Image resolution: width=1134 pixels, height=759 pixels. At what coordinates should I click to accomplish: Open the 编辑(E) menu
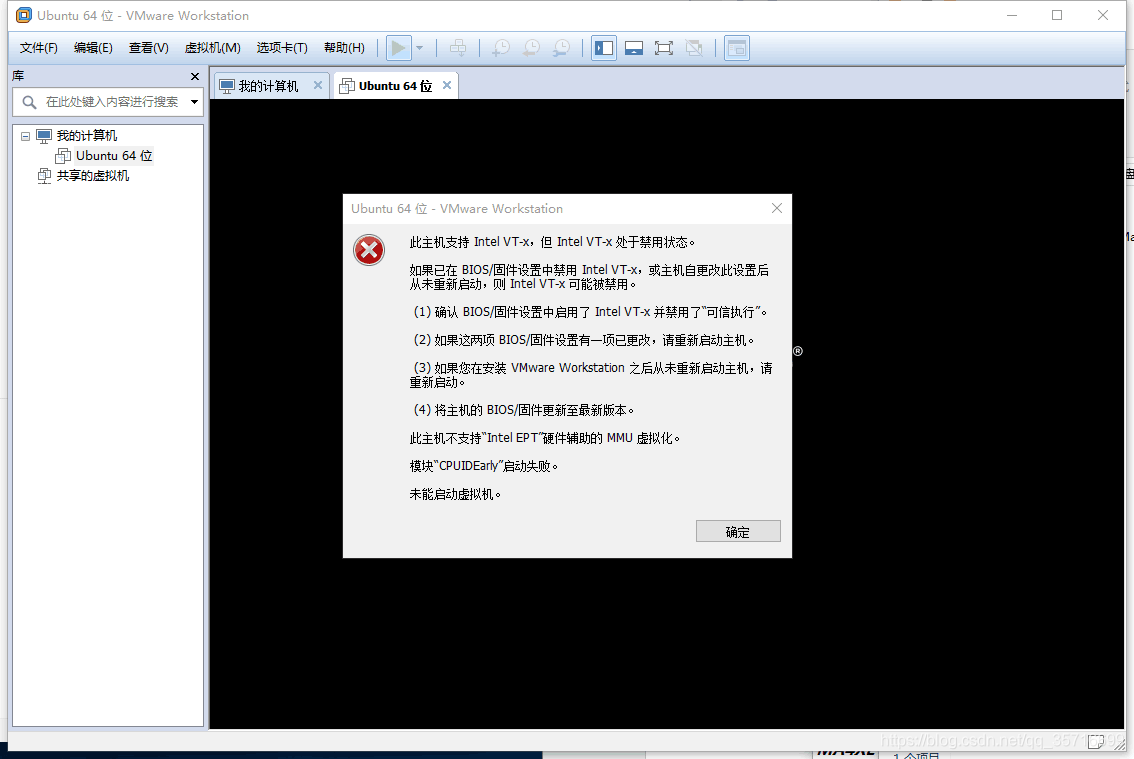93,48
